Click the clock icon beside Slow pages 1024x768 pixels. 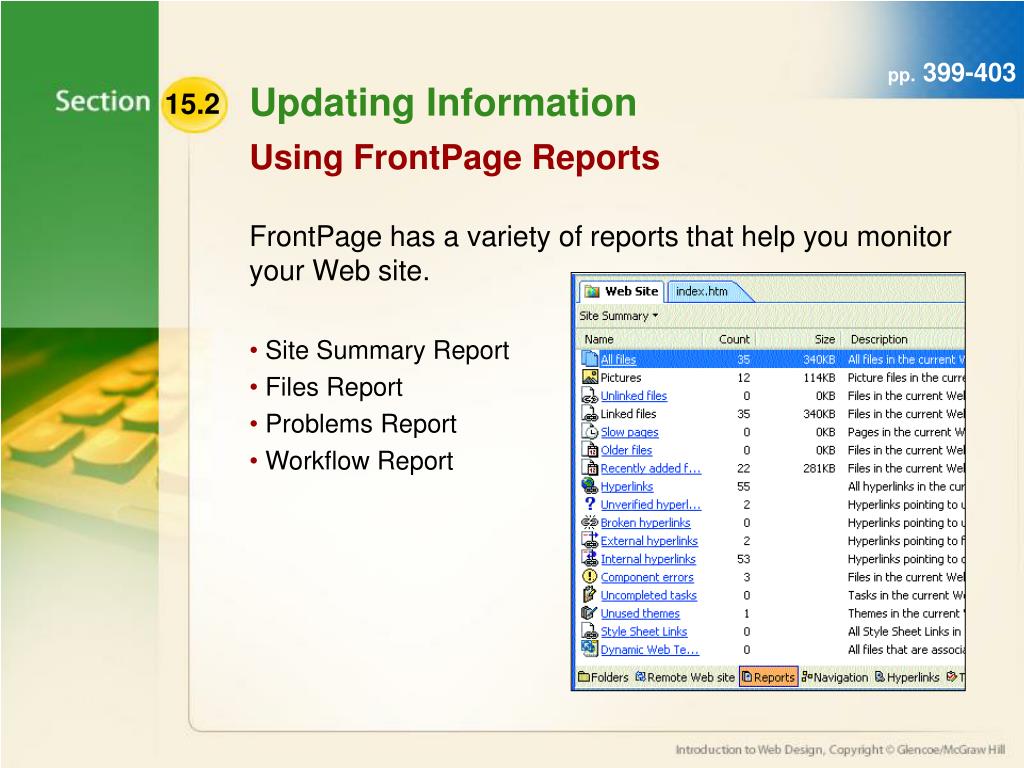[590, 432]
